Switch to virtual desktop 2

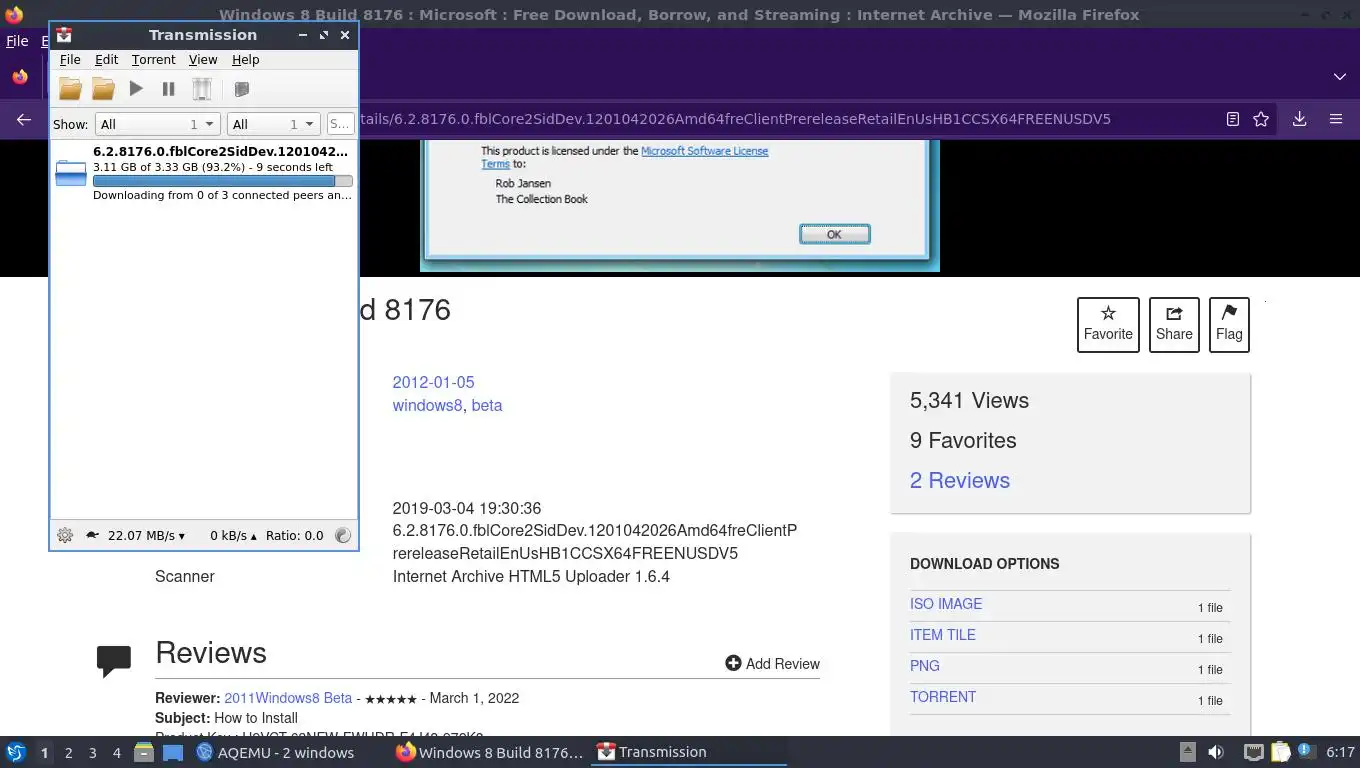pyautogui.click(x=68, y=752)
